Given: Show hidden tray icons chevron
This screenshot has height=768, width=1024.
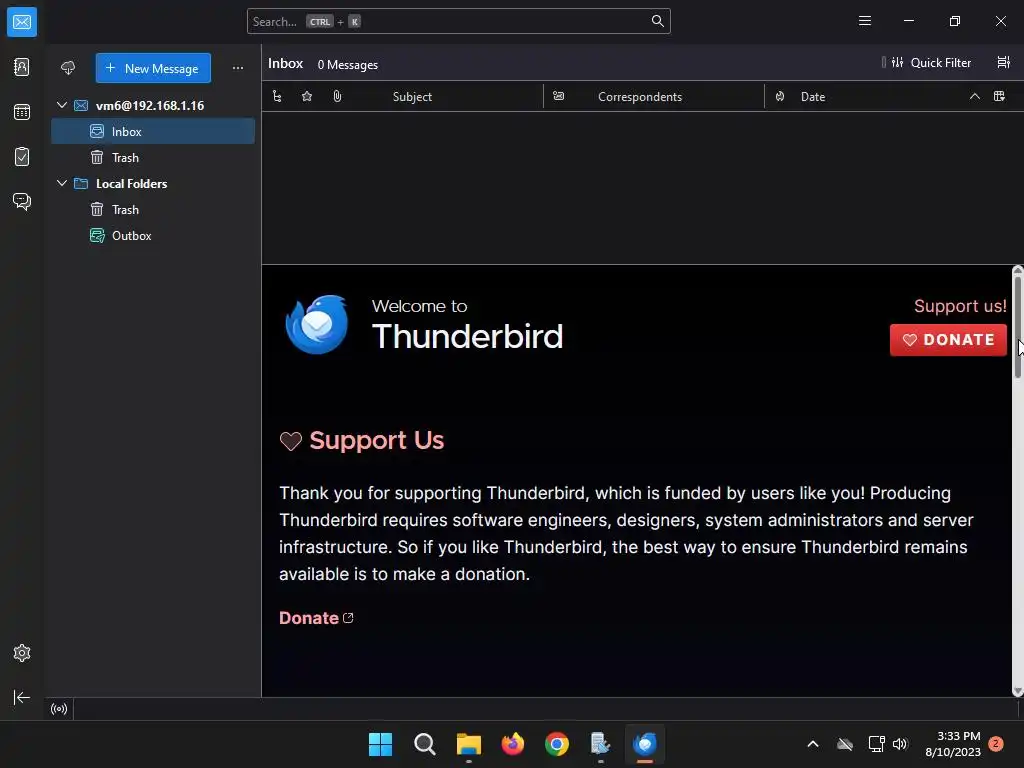Looking at the screenshot, I should [x=813, y=744].
